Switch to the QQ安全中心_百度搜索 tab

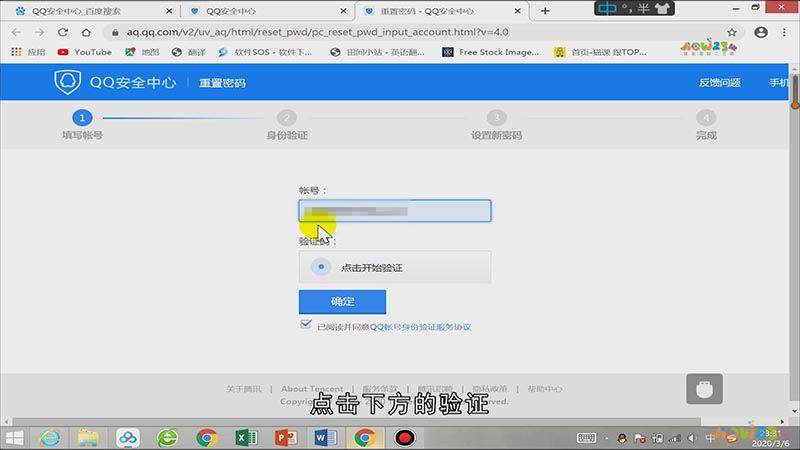77,11
